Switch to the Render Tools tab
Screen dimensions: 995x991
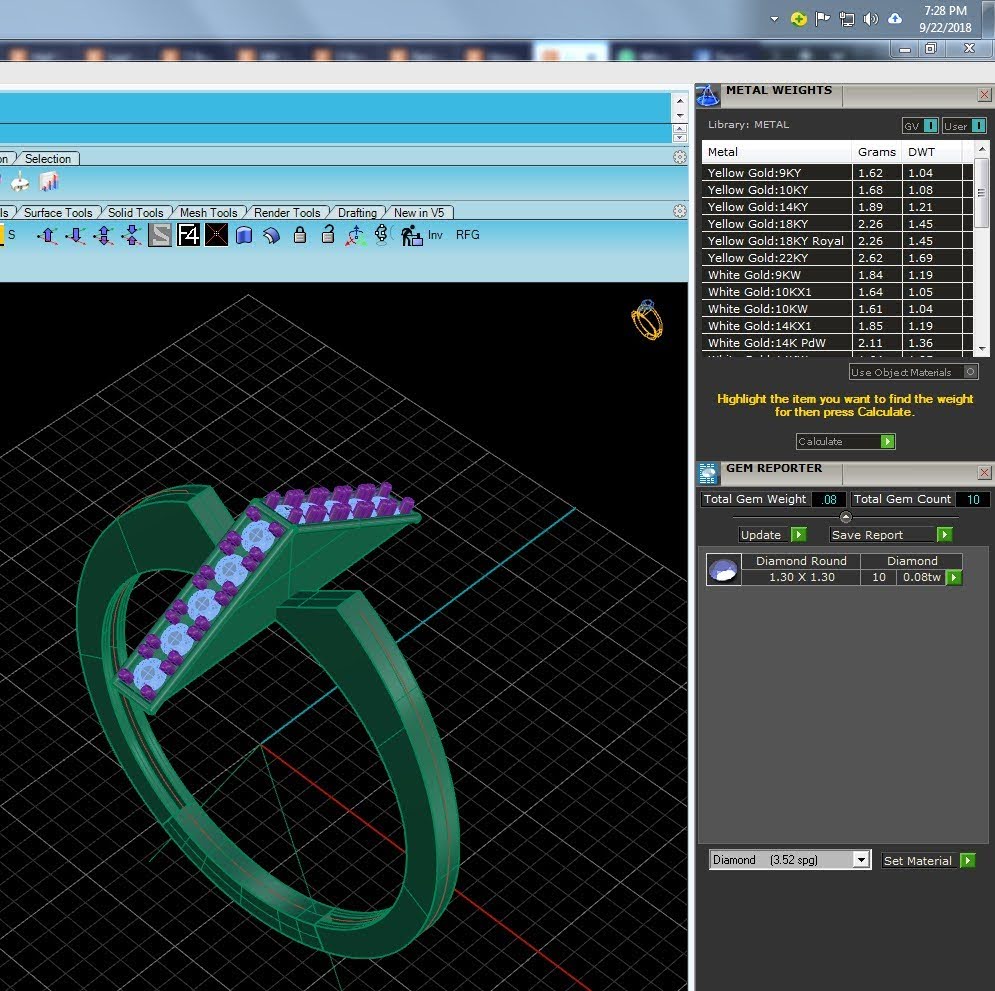pyautogui.click(x=287, y=213)
